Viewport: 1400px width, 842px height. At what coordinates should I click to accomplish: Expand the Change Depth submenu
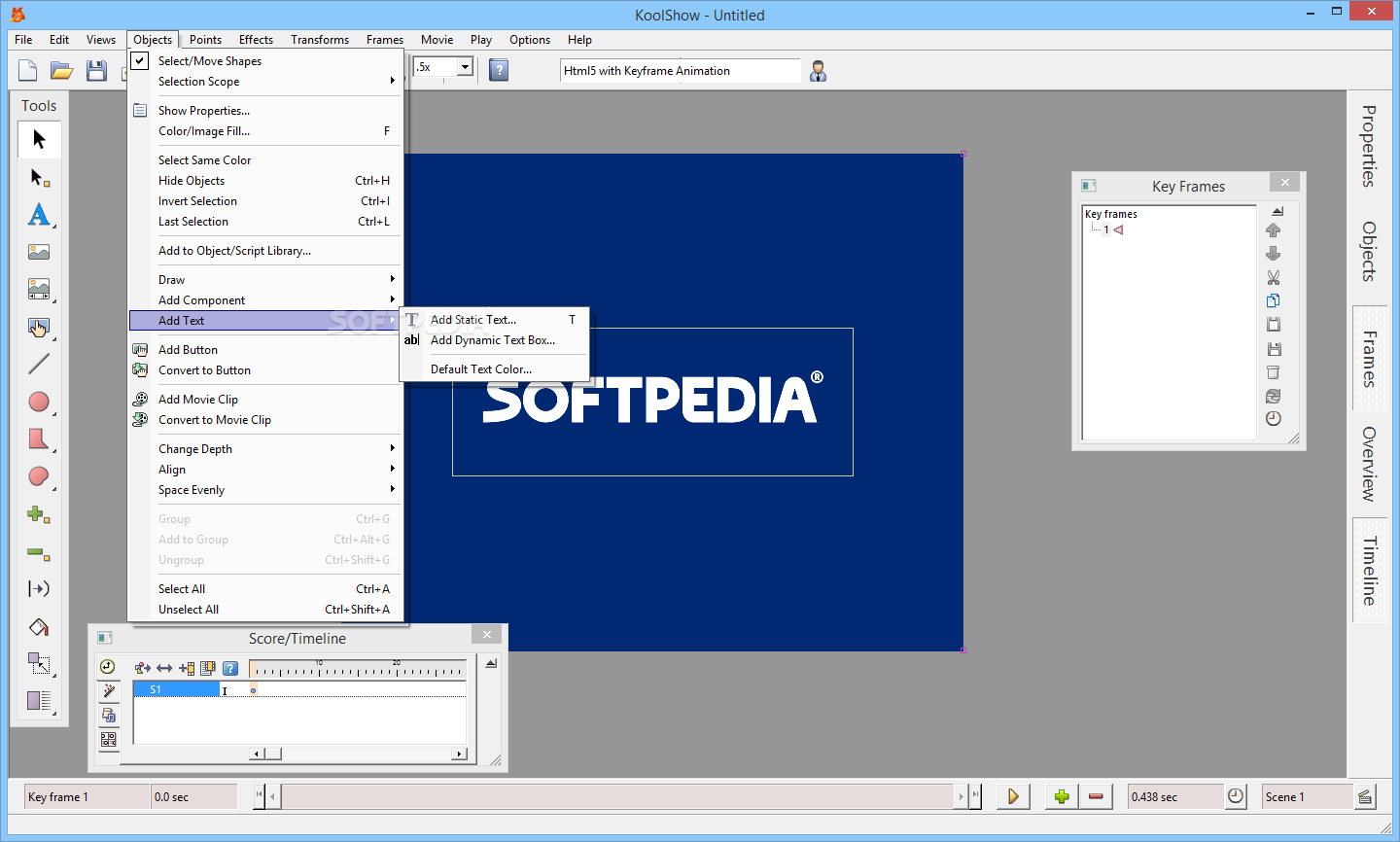click(265, 449)
